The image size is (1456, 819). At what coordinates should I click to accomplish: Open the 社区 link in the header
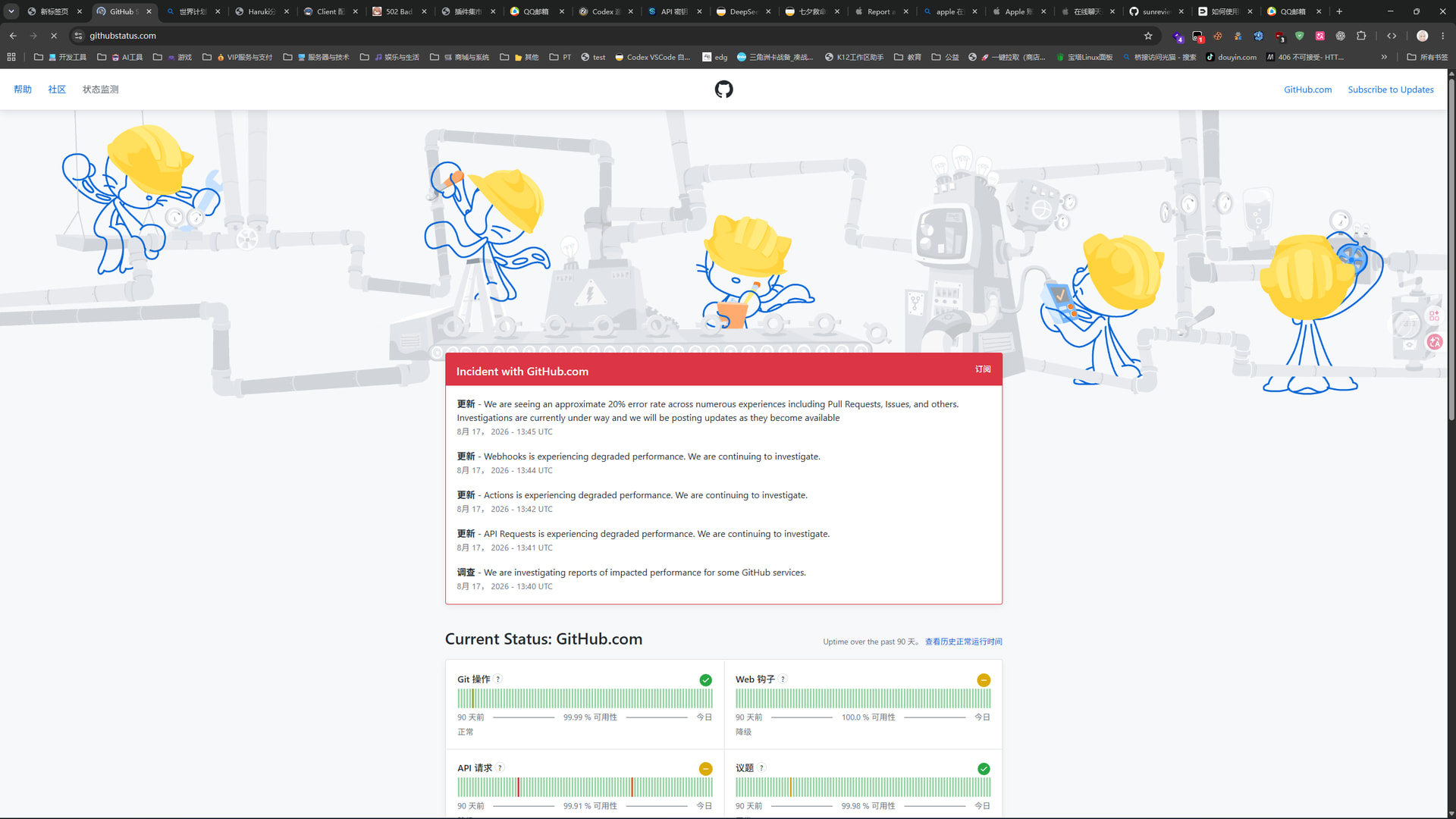(x=57, y=89)
